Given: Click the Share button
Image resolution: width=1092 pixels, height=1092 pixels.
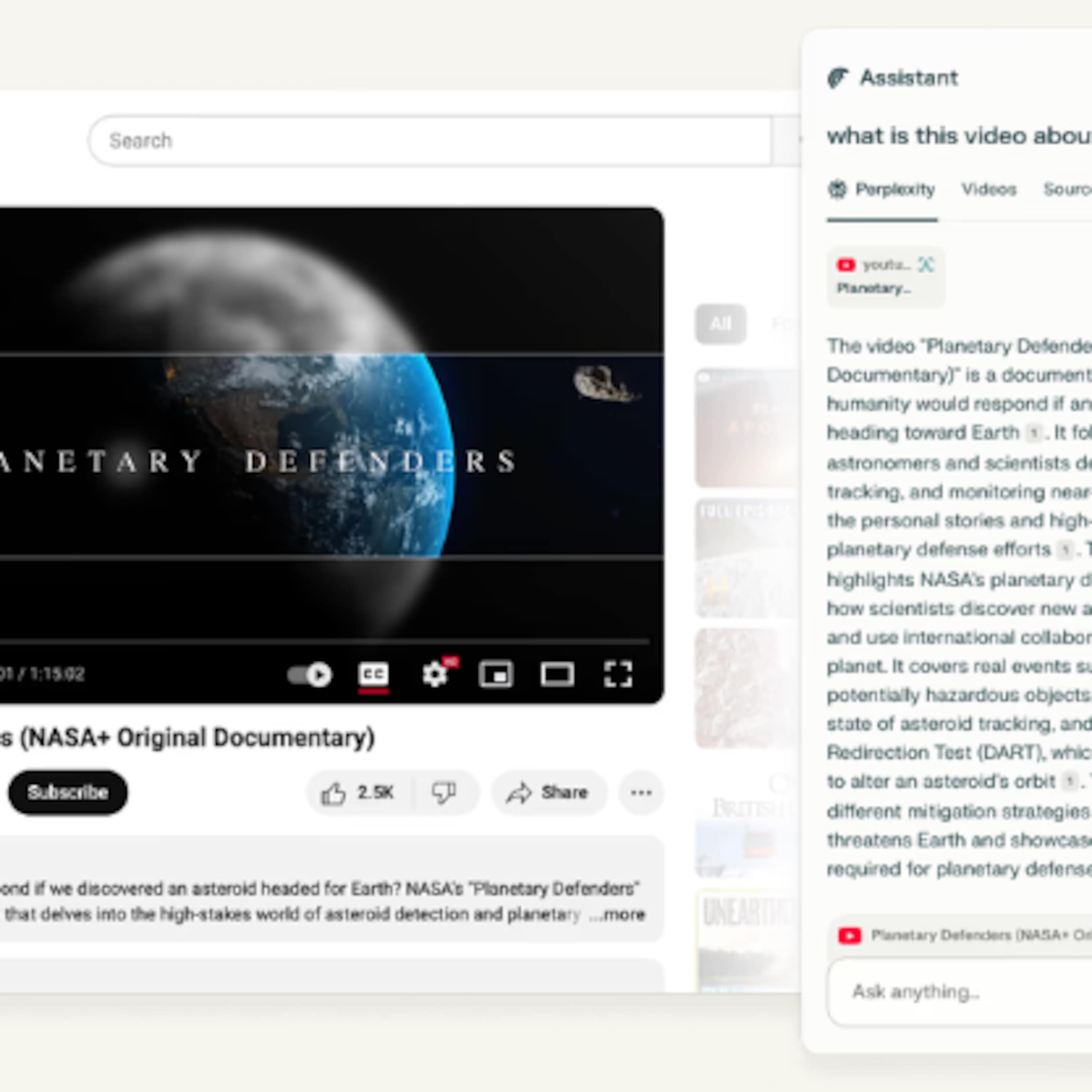Looking at the screenshot, I should pos(548,793).
